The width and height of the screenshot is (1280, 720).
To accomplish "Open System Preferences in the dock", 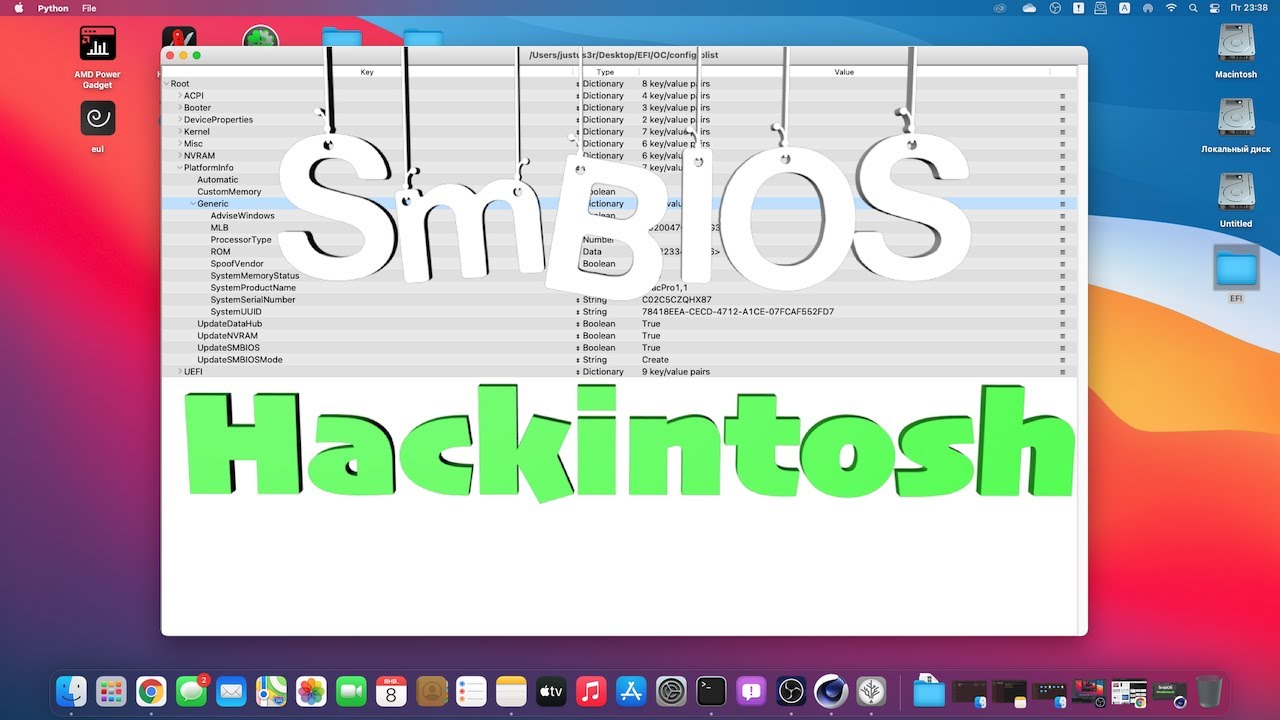I will 671,691.
